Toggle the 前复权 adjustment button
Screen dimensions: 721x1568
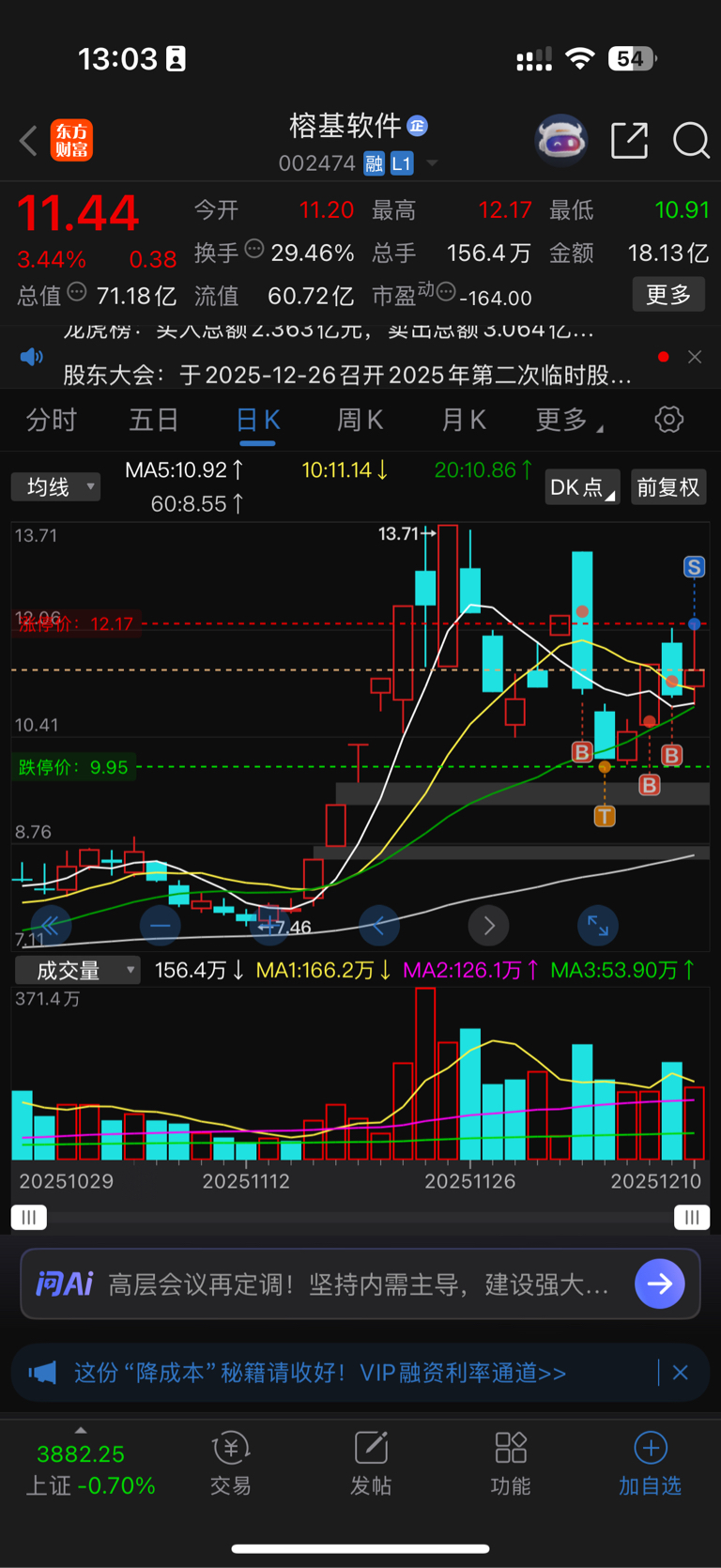coord(668,487)
